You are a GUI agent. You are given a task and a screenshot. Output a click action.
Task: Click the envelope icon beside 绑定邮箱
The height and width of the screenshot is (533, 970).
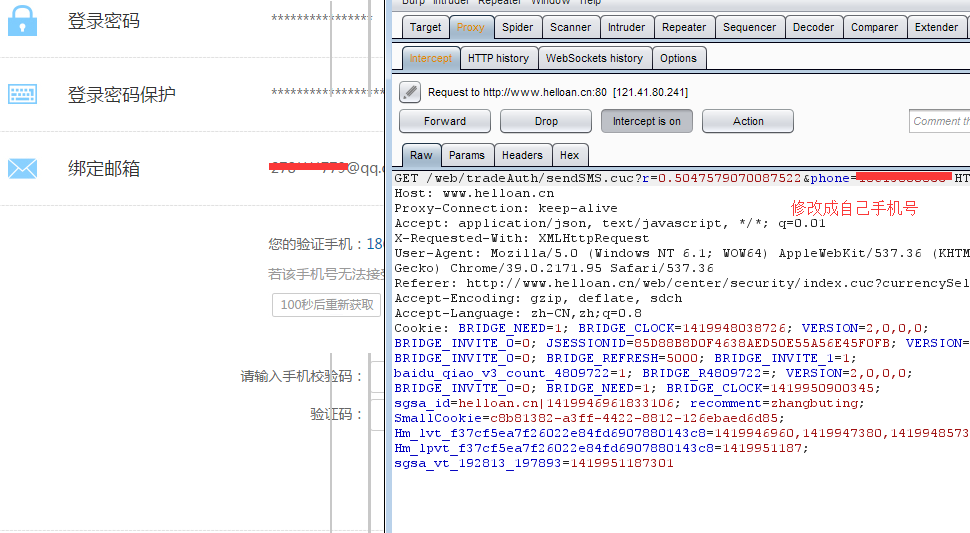pos(22,168)
